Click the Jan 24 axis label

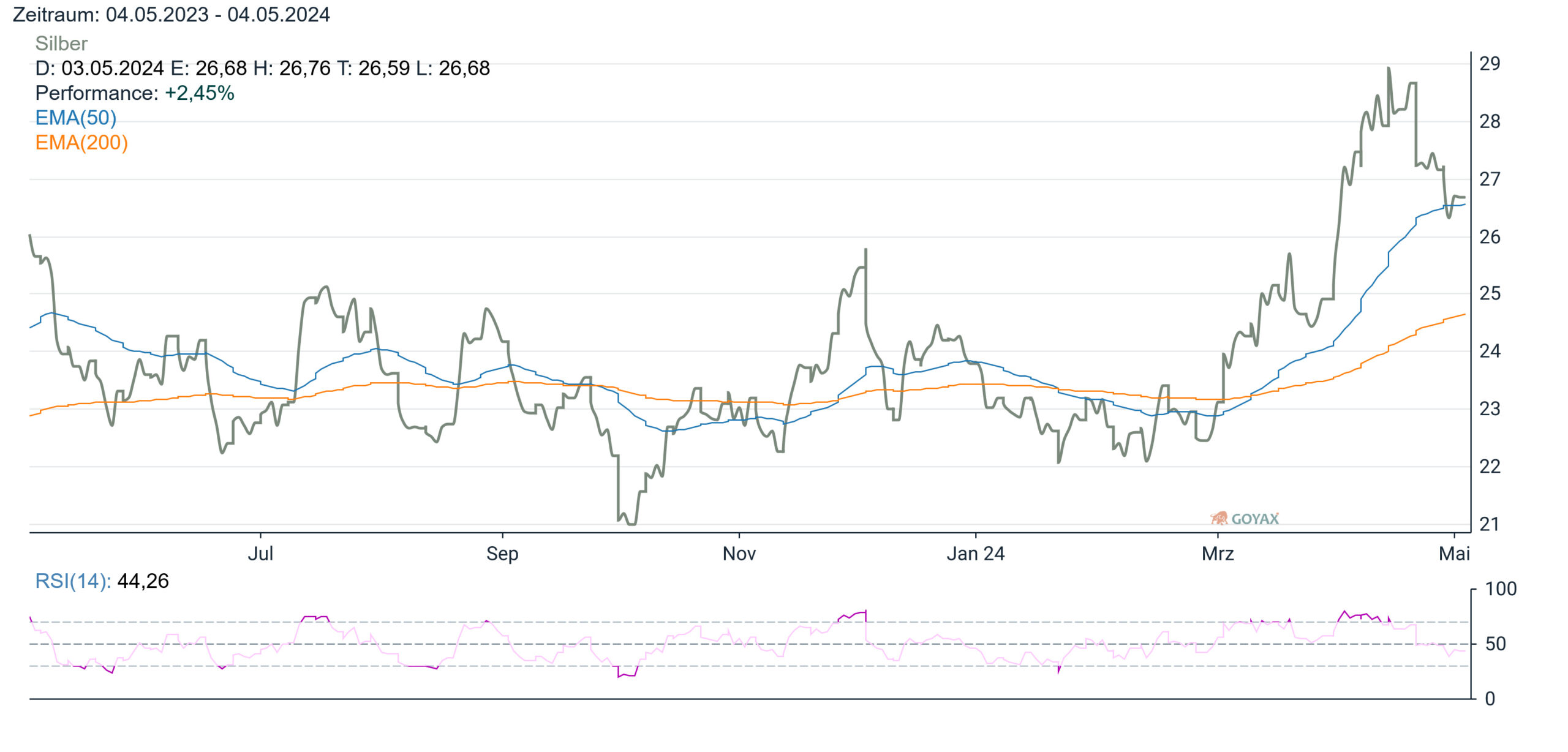976,554
